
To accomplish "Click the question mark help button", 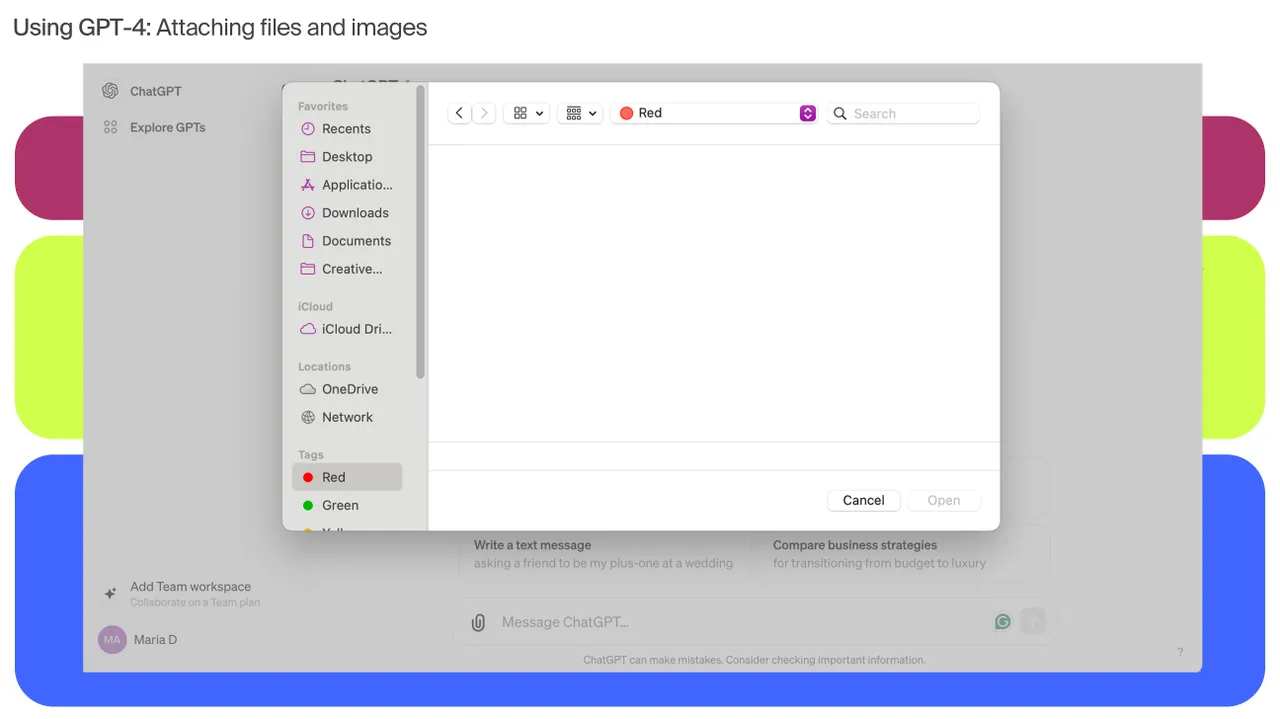I will click(x=1180, y=652).
